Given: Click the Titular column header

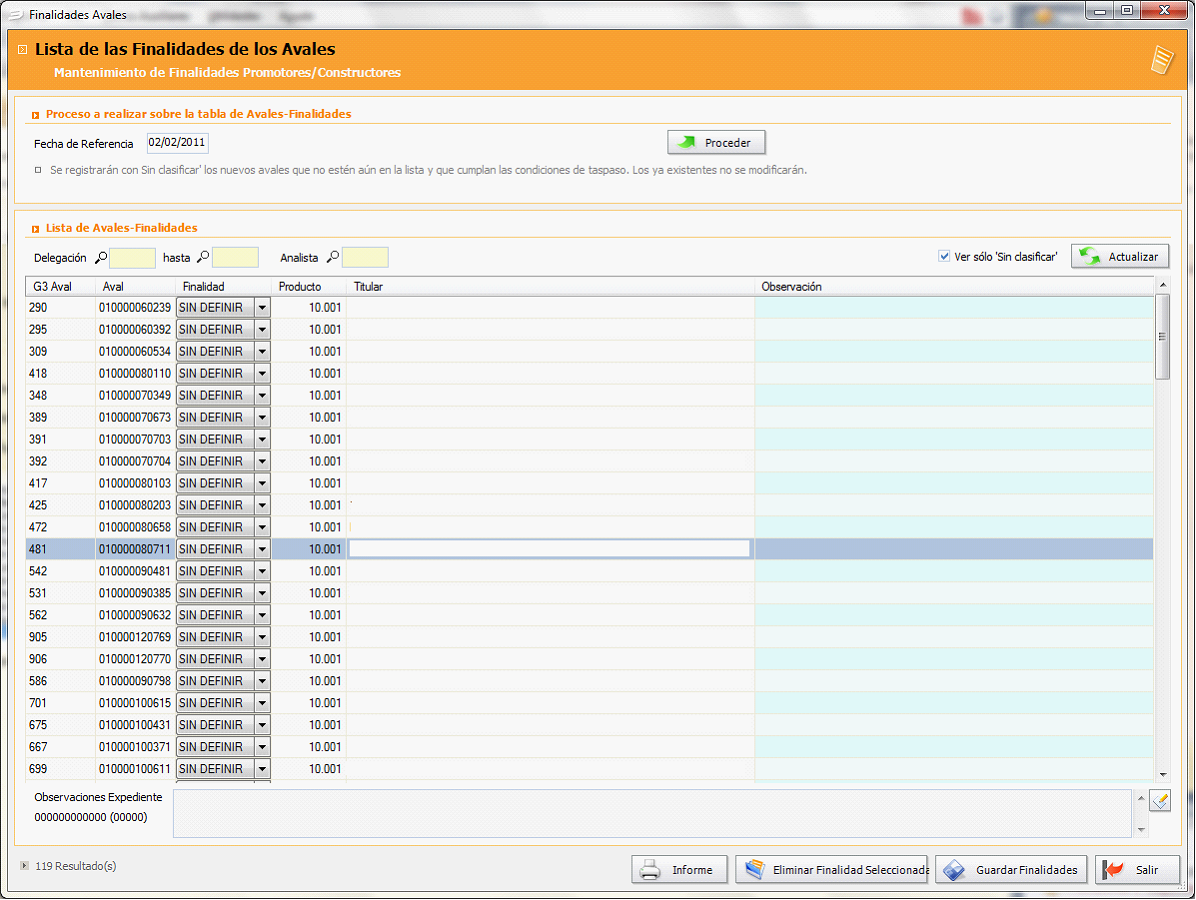Looking at the screenshot, I should pyautogui.click(x=551, y=287).
